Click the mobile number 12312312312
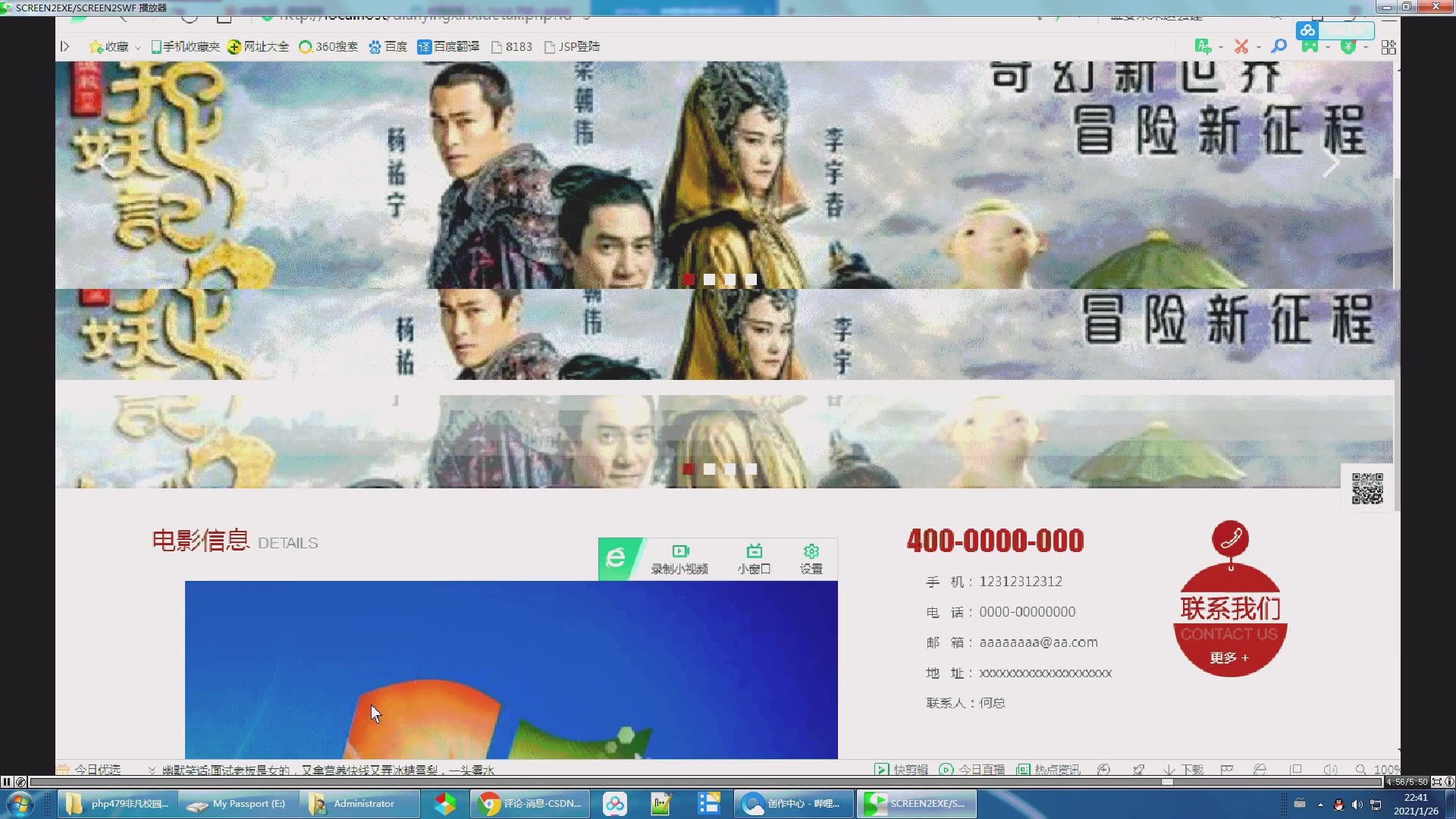This screenshot has width=1456, height=819. (x=1021, y=582)
